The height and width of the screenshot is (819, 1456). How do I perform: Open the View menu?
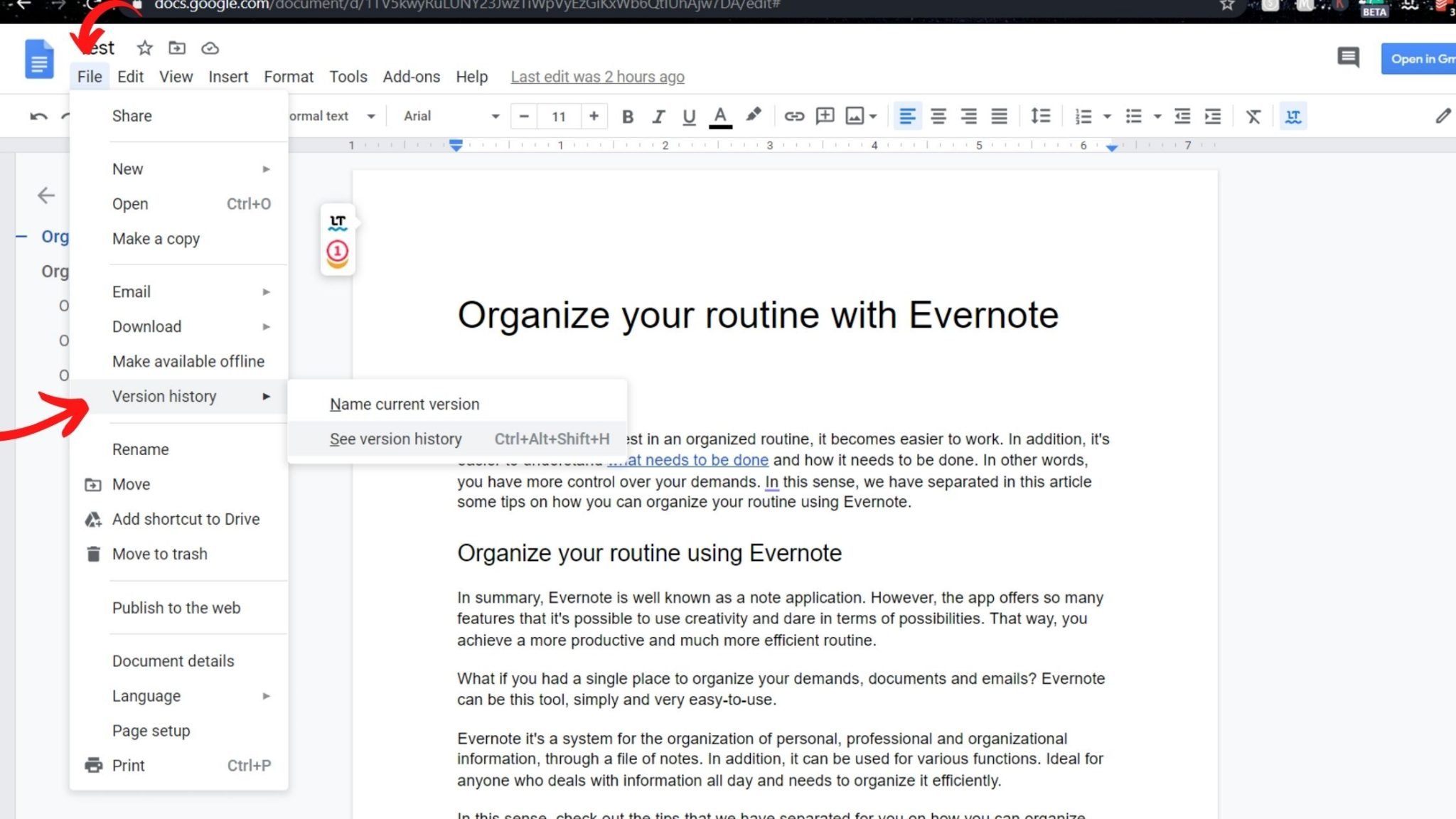[x=176, y=77]
